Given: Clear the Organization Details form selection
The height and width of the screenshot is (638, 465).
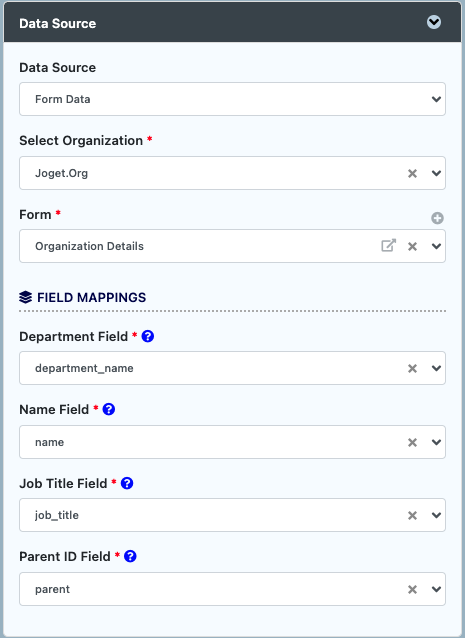Looking at the screenshot, I should pos(412,246).
